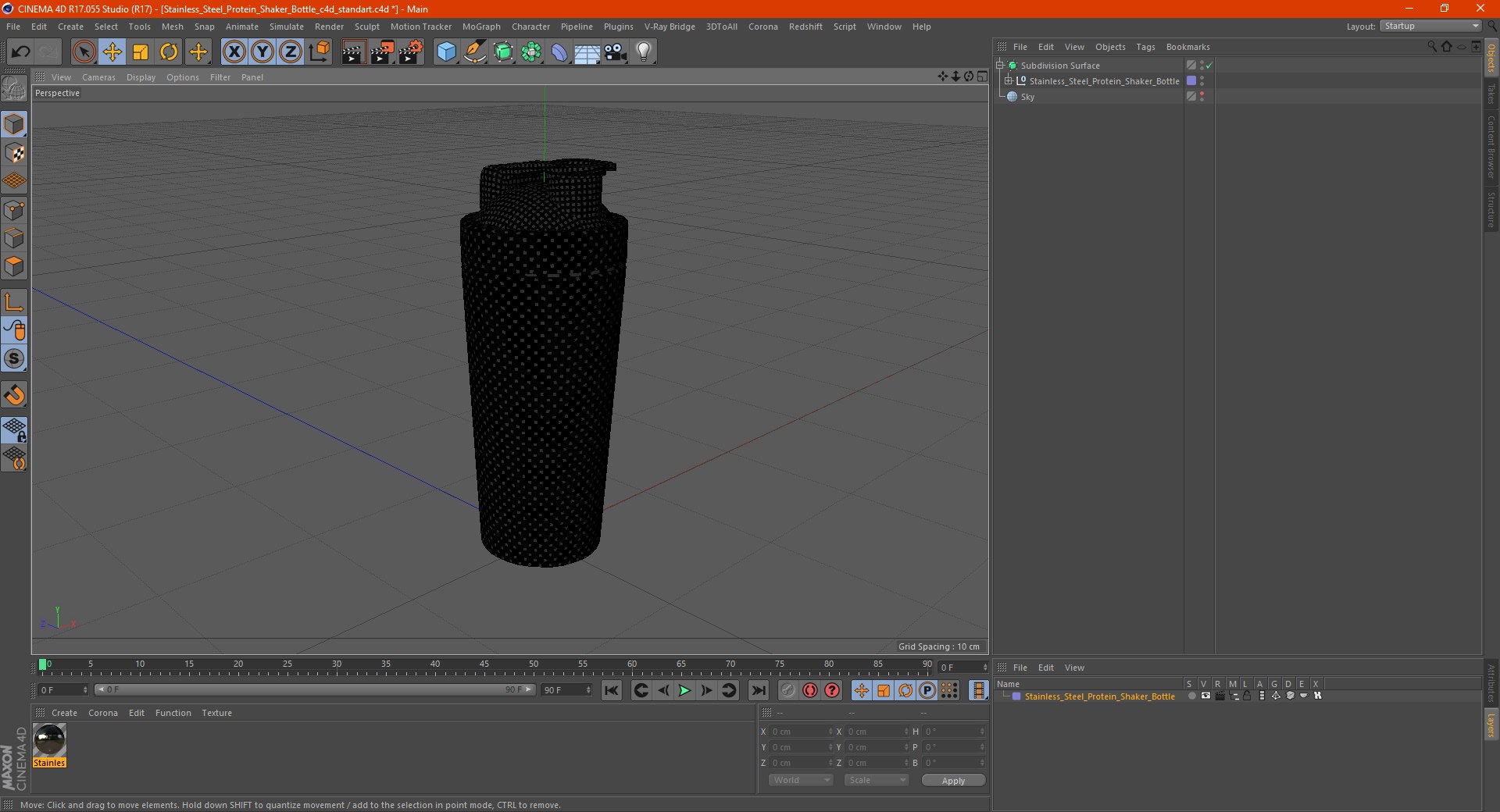This screenshot has width=1500, height=812.
Task: Click the Apply button
Action: (953, 781)
